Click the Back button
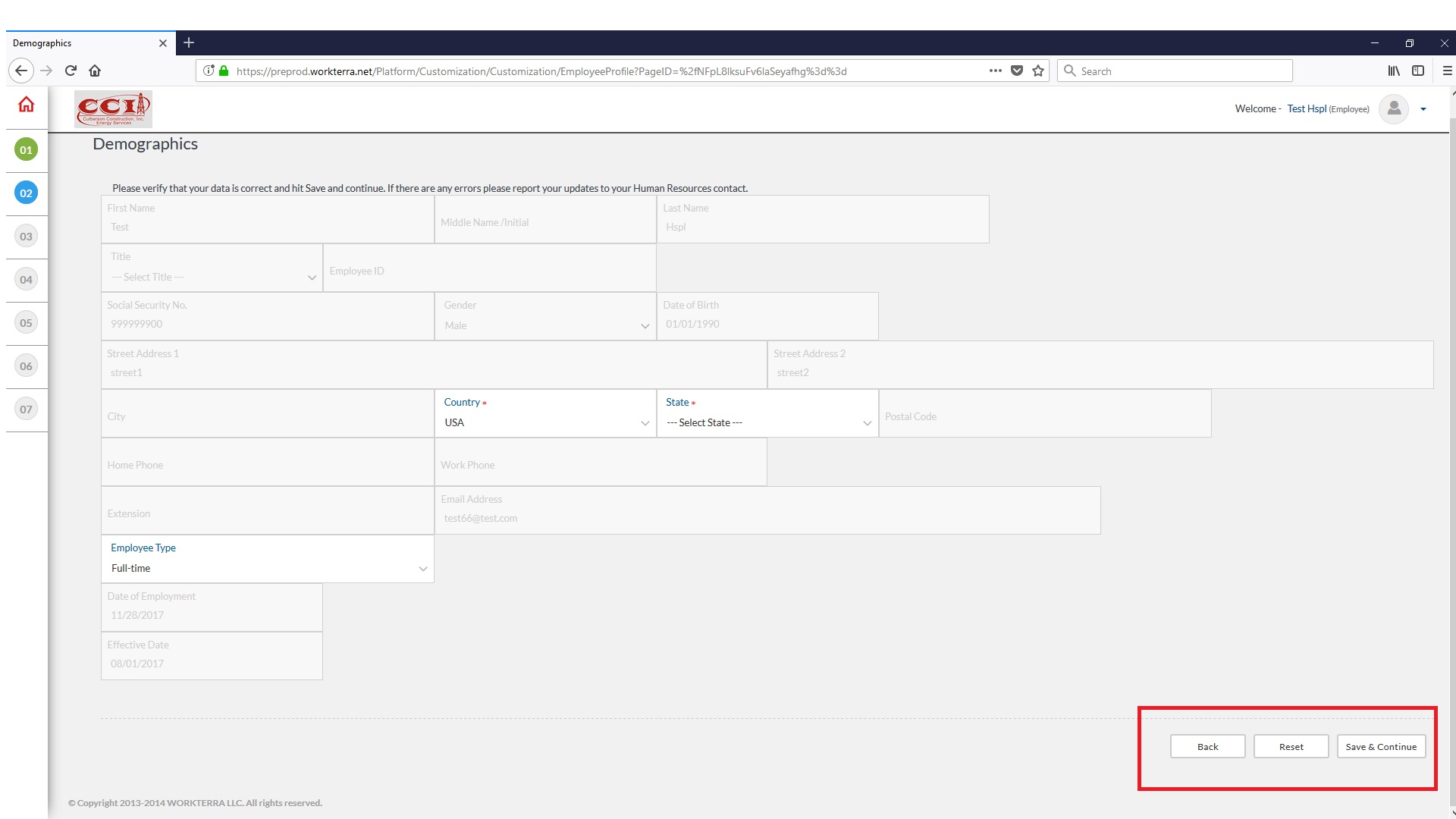The height and width of the screenshot is (819, 1456). tap(1207, 746)
